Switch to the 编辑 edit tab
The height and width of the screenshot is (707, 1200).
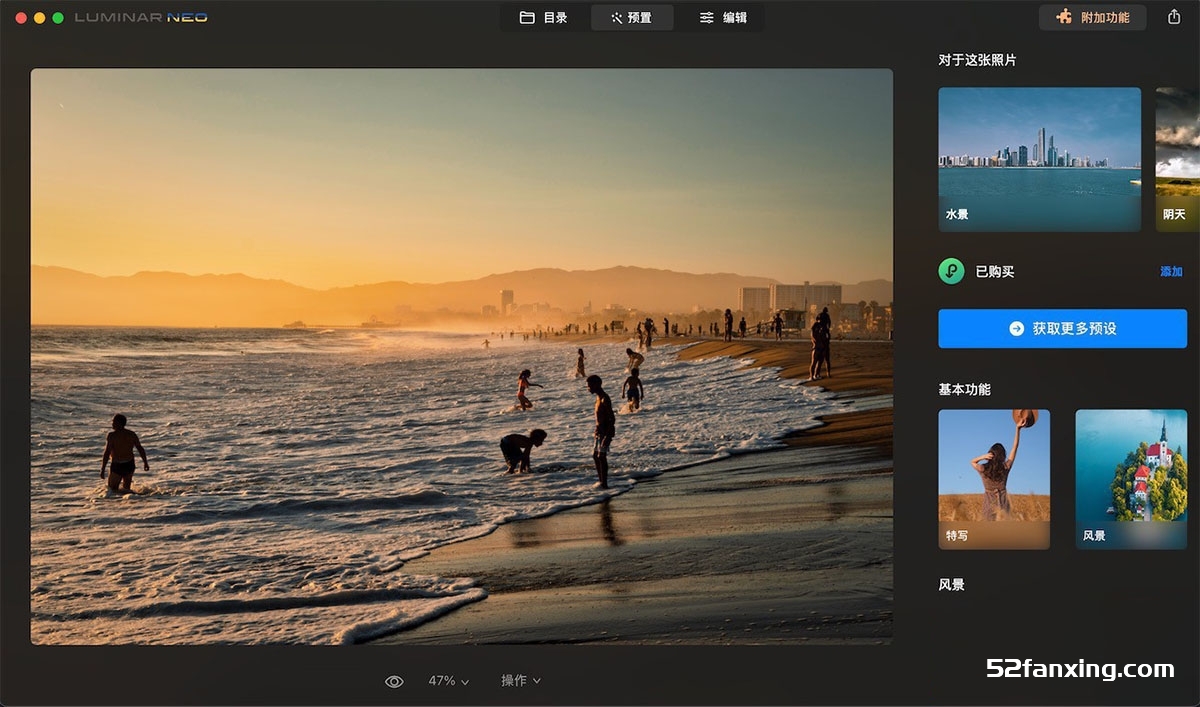[x=722, y=17]
